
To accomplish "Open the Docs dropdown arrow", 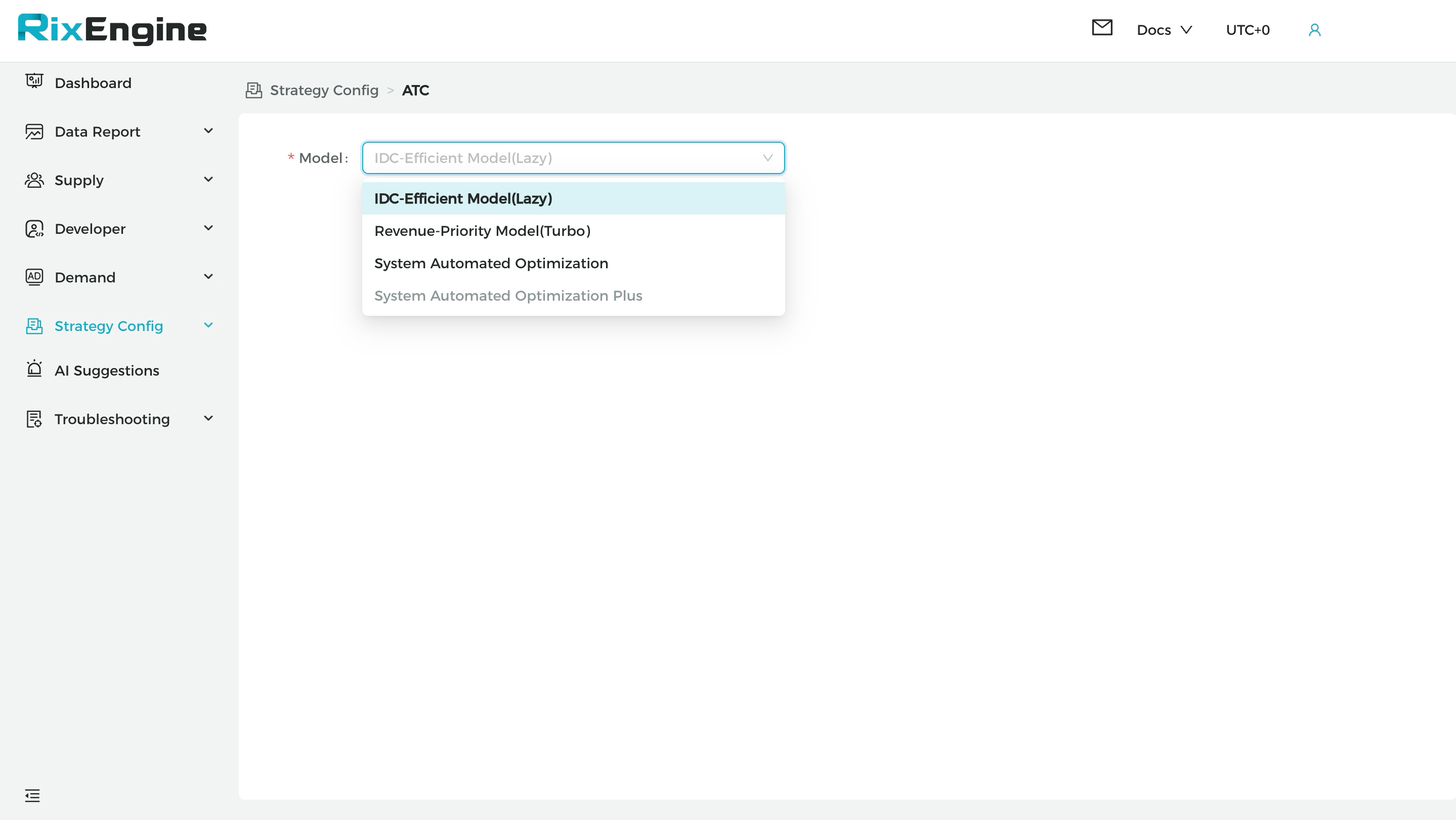I will pyautogui.click(x=1186, y=30).
